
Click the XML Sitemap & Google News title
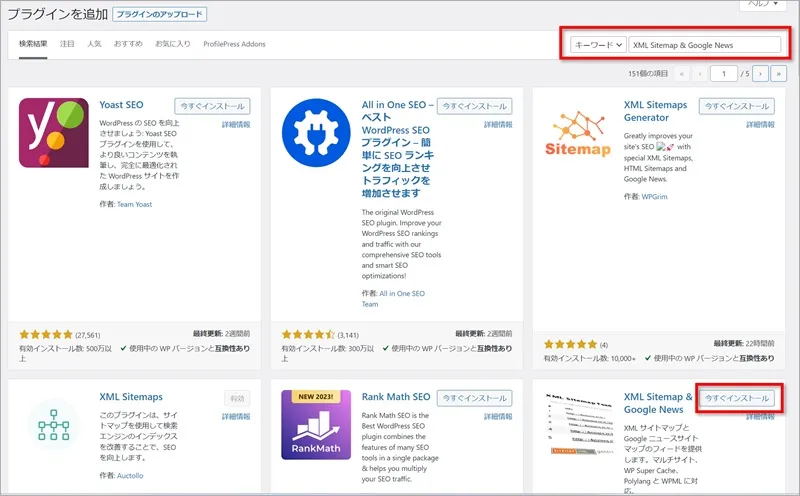coord(658,403)
